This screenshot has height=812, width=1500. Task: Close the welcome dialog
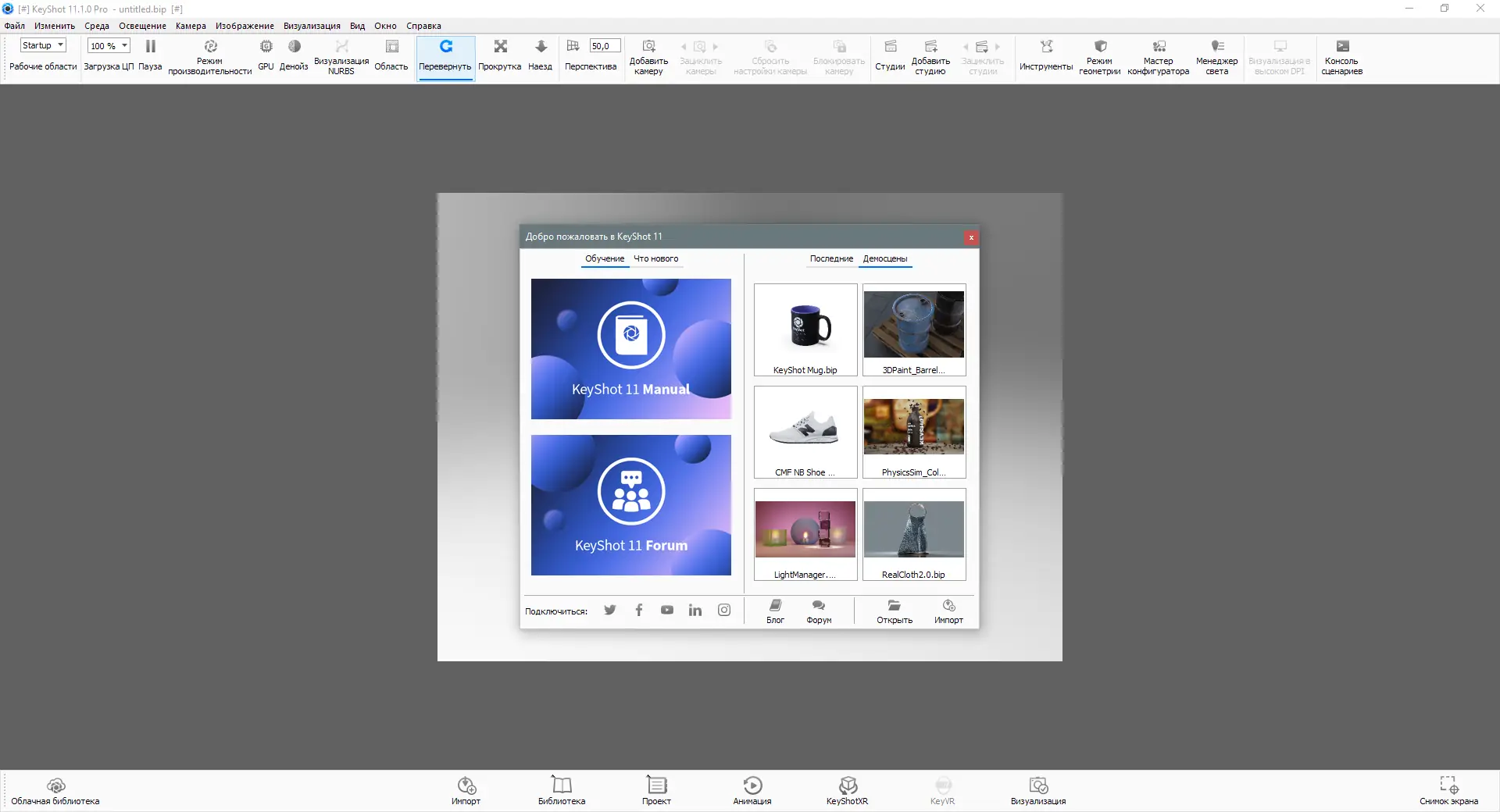click(971, 237)
